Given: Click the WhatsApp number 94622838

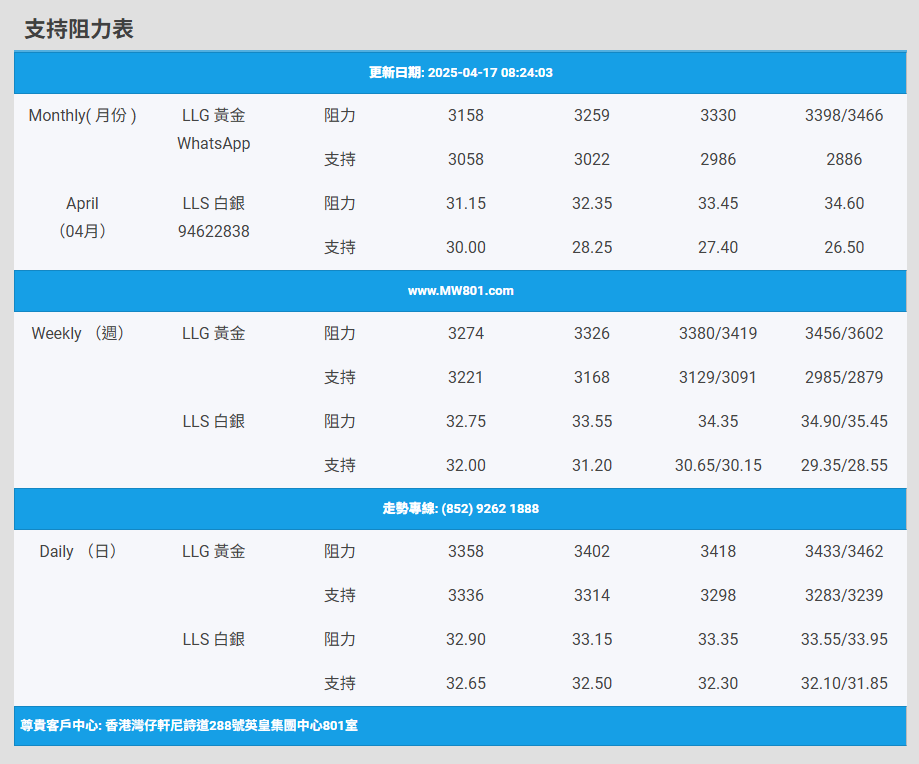Looking at the screenshot, I should point(213,231).
